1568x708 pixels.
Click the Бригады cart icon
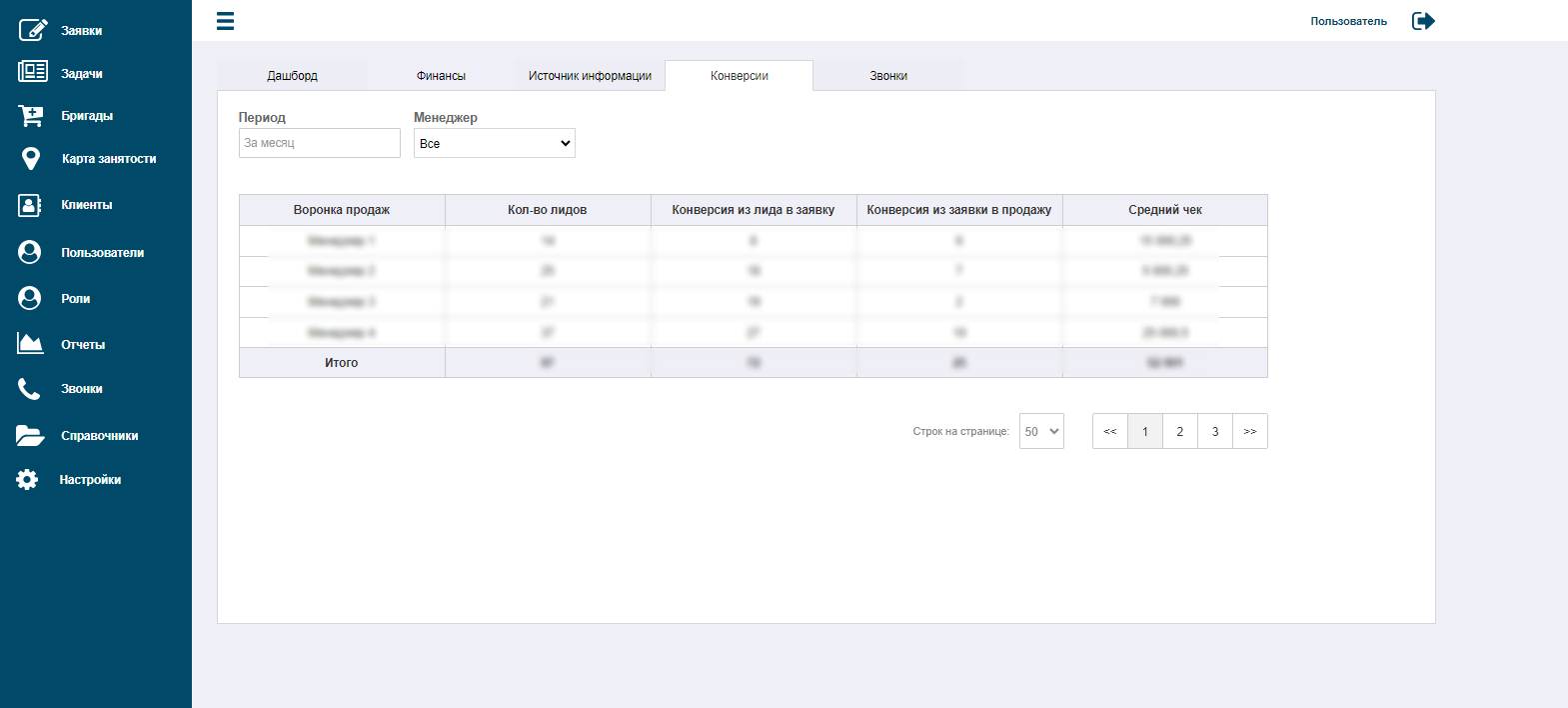pos(31,115)
